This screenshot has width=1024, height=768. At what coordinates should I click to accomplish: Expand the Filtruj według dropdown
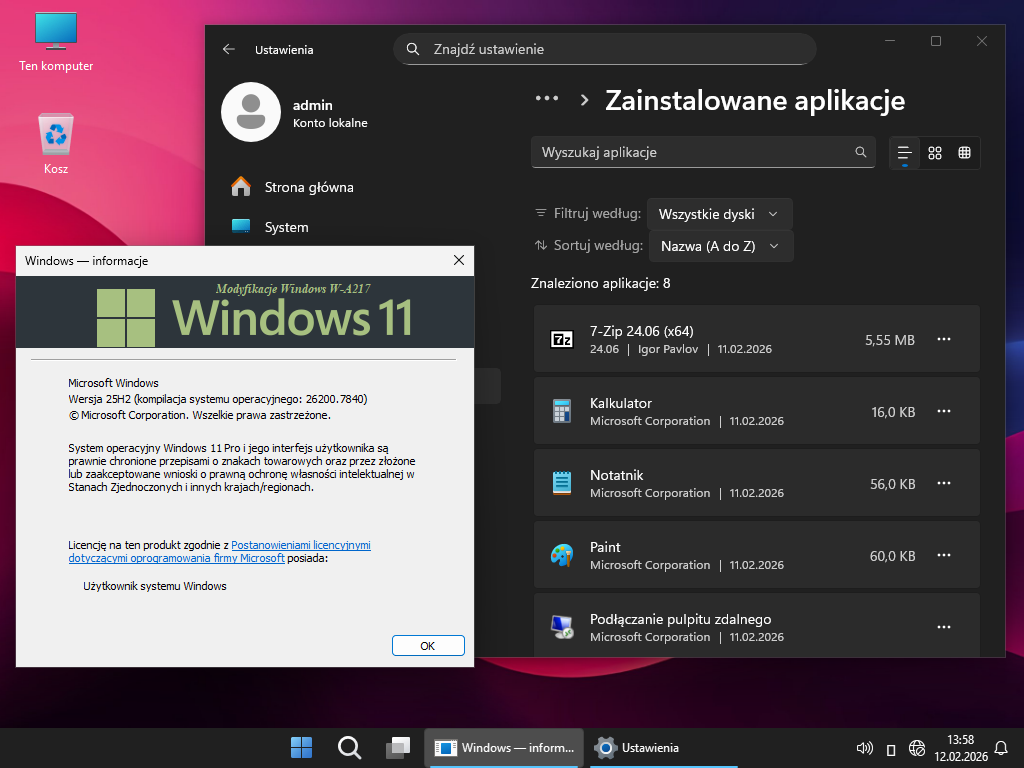tap(719, 214)
